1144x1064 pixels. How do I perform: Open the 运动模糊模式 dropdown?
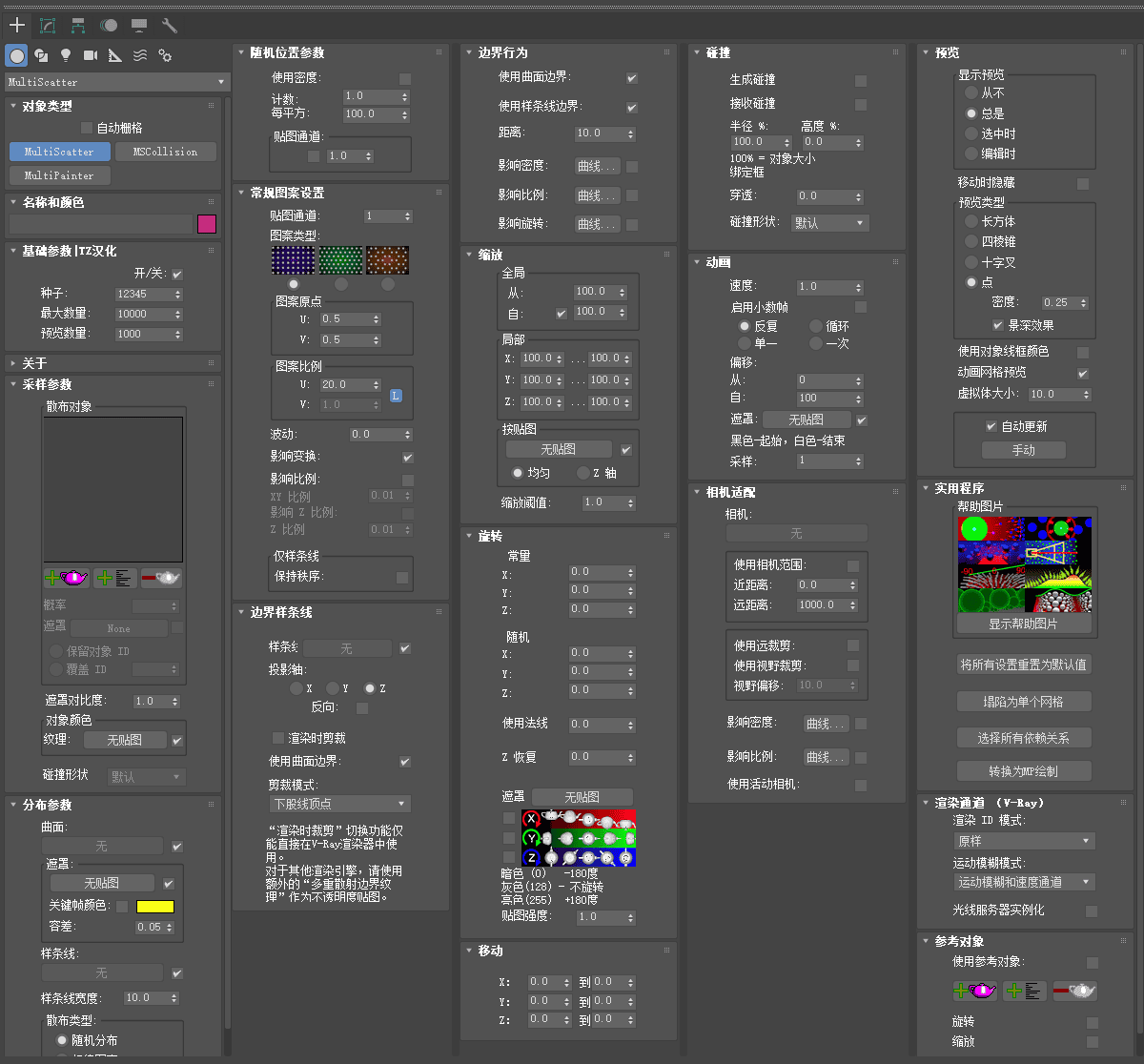point(1024,882)
